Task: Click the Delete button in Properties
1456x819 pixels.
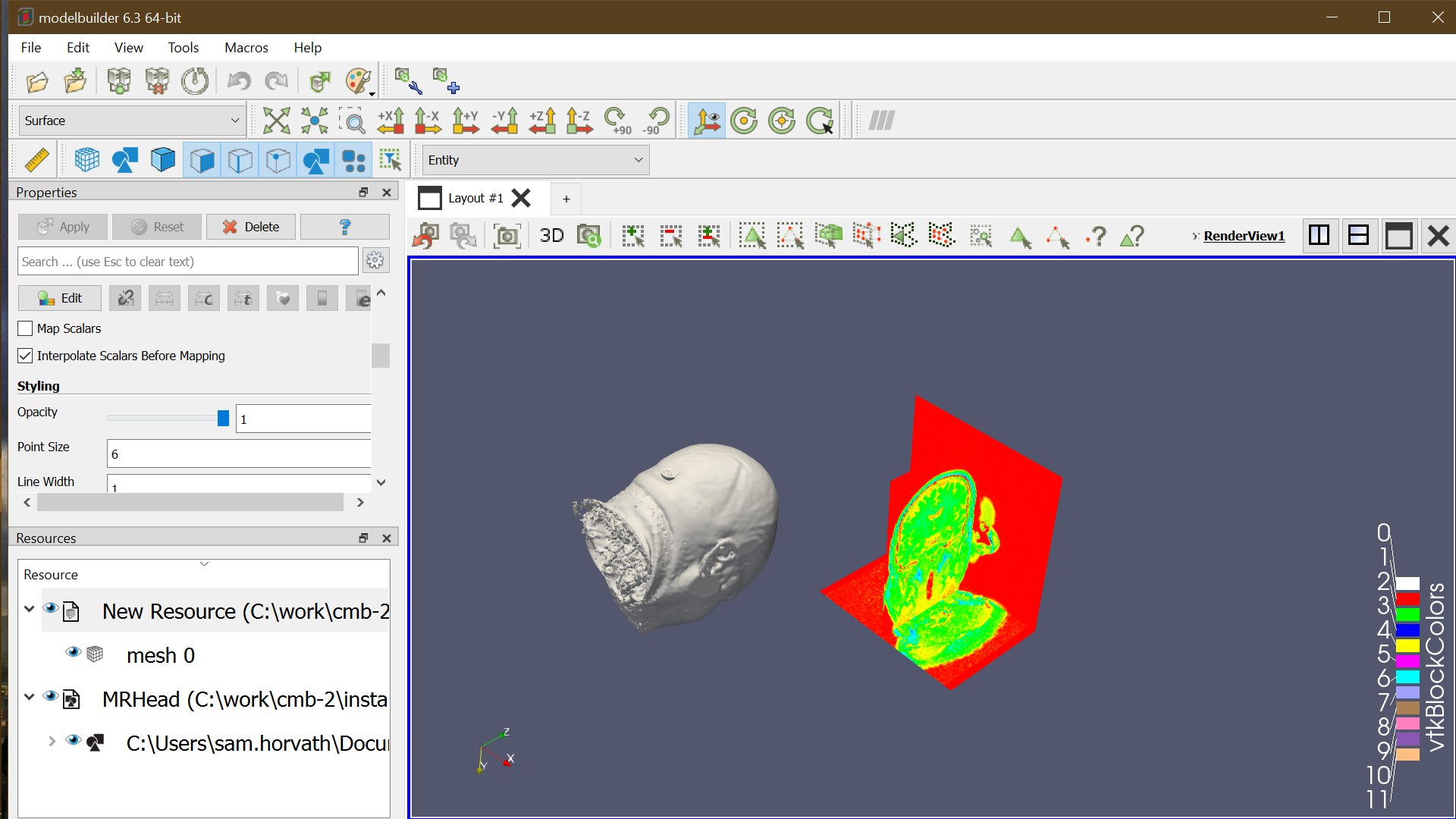Action: pyautogui.click(x=250, y=225)
